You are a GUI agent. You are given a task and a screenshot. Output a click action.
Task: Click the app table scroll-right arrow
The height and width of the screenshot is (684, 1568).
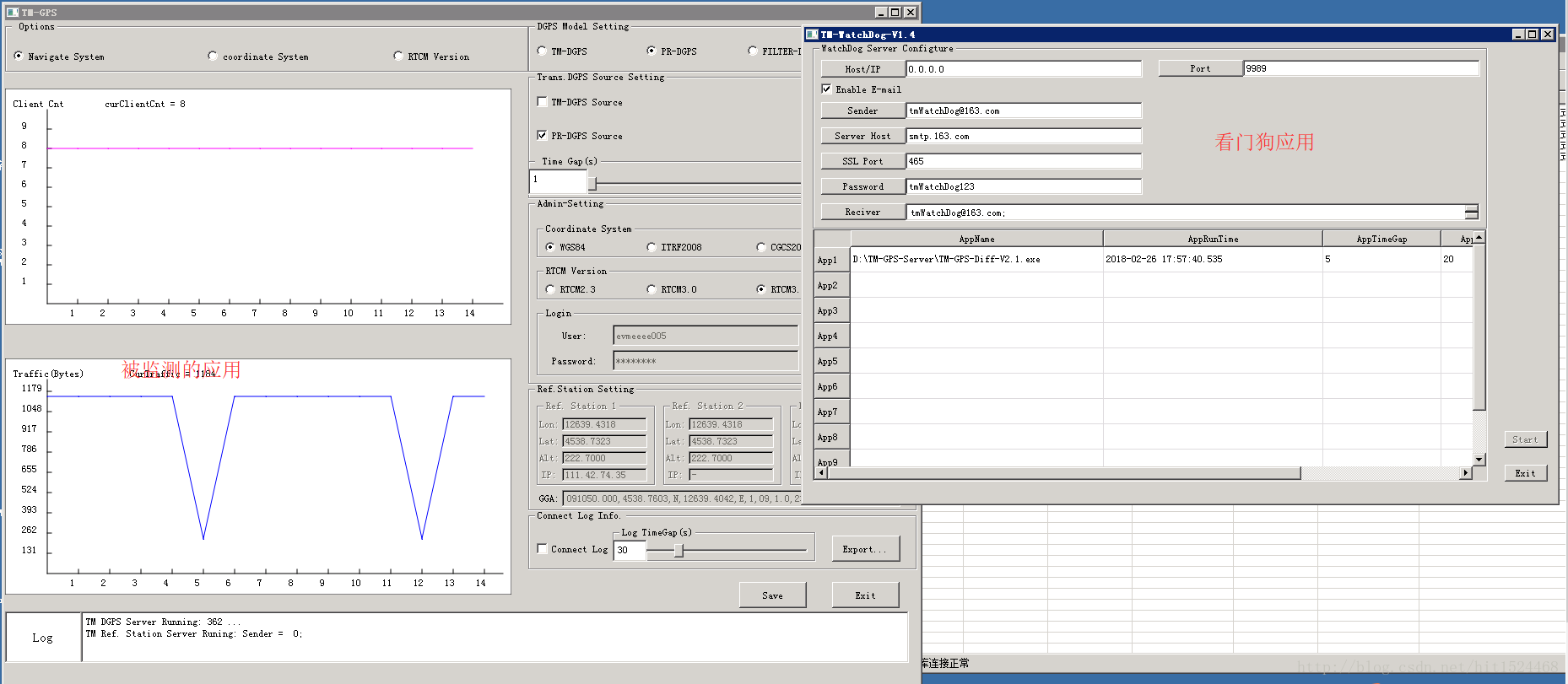point(1466,473)
